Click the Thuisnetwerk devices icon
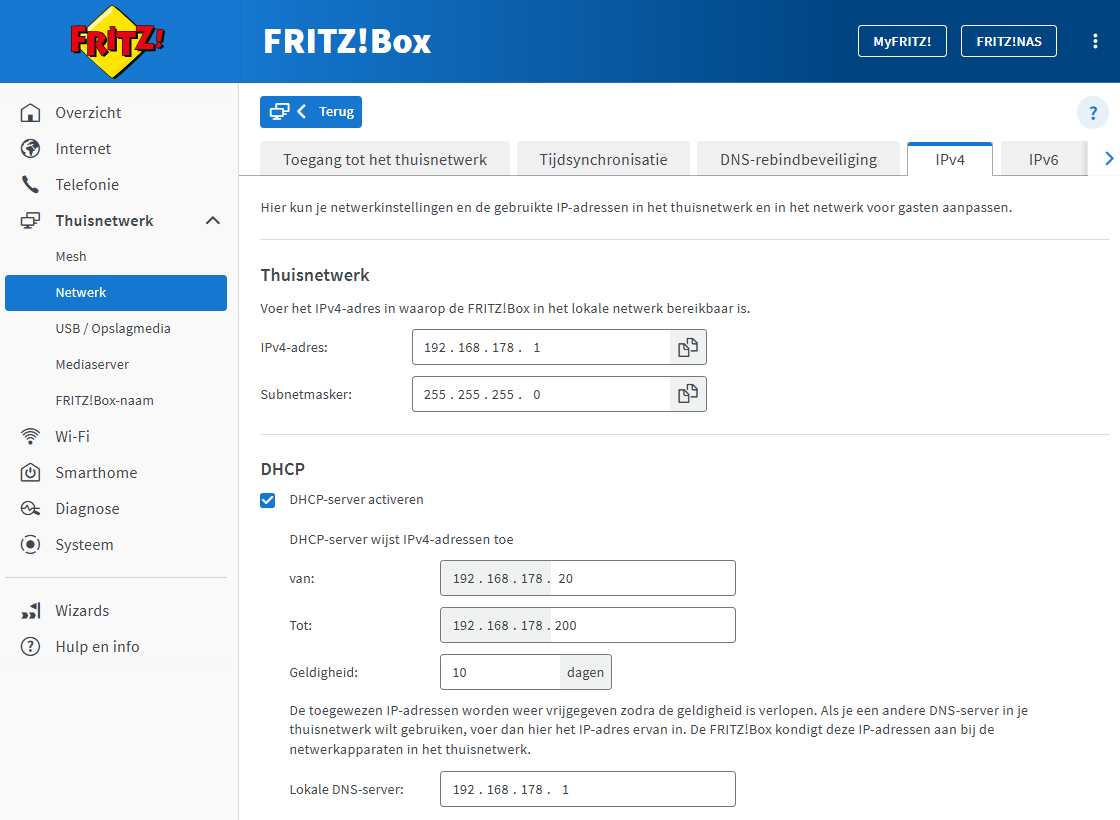 click(30, 221)
